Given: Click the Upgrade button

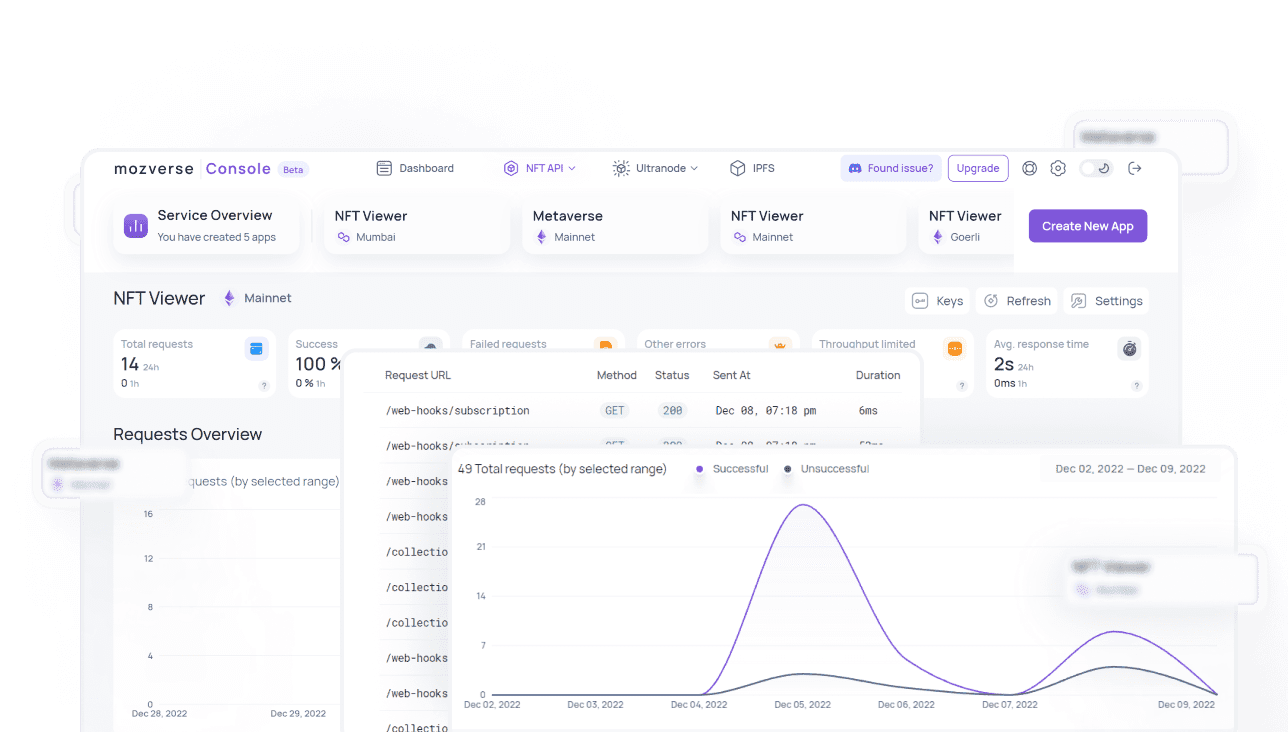Looking at the screenshot, I should click(x=977, y=168).
